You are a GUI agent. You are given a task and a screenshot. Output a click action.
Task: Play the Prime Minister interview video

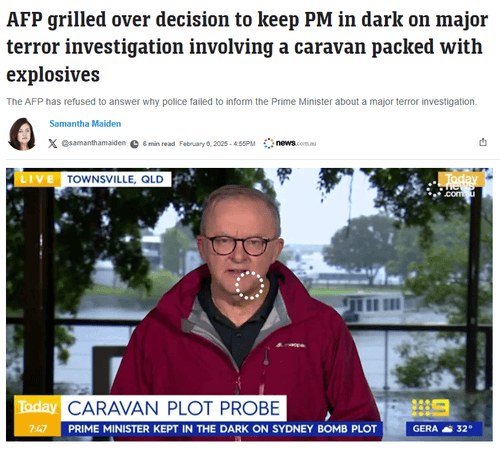[x=249, y=304]
